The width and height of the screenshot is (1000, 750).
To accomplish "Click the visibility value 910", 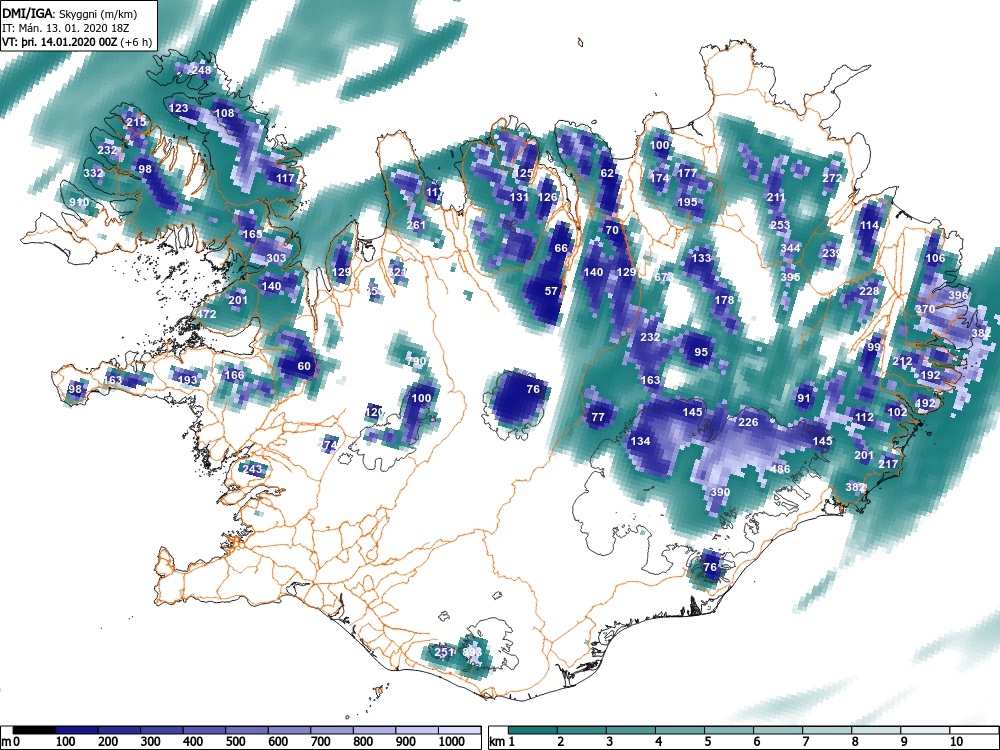I will click(x=79, y=202).
